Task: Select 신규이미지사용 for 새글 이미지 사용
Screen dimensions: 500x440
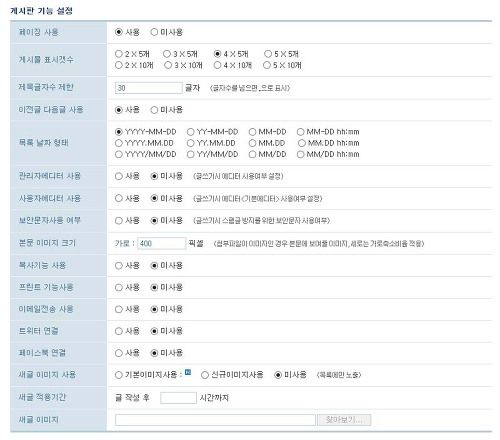Action: coord(205,375)
